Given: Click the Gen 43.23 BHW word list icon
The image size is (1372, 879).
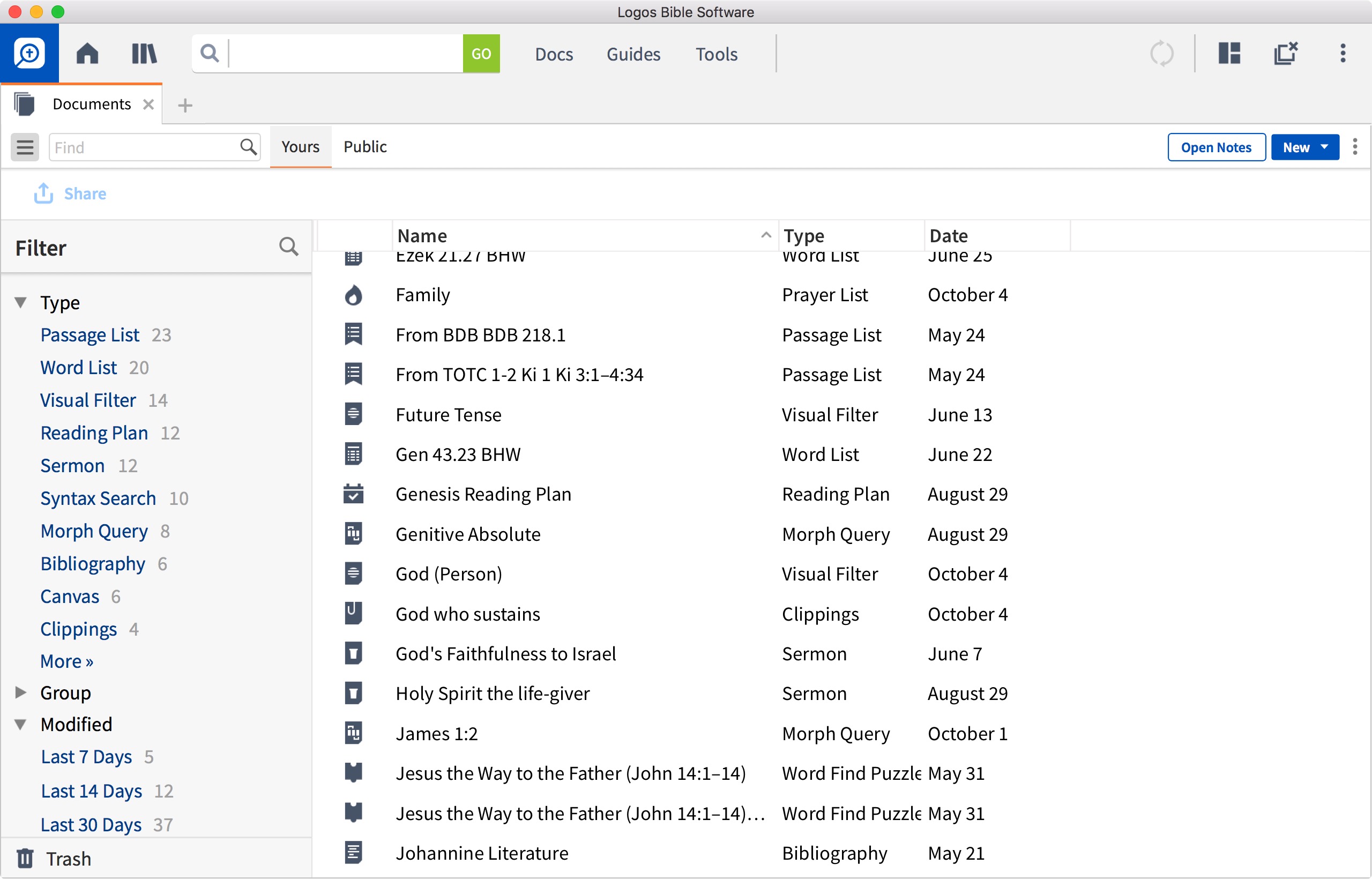Looking at the screenshot, I should coord(353,455).
